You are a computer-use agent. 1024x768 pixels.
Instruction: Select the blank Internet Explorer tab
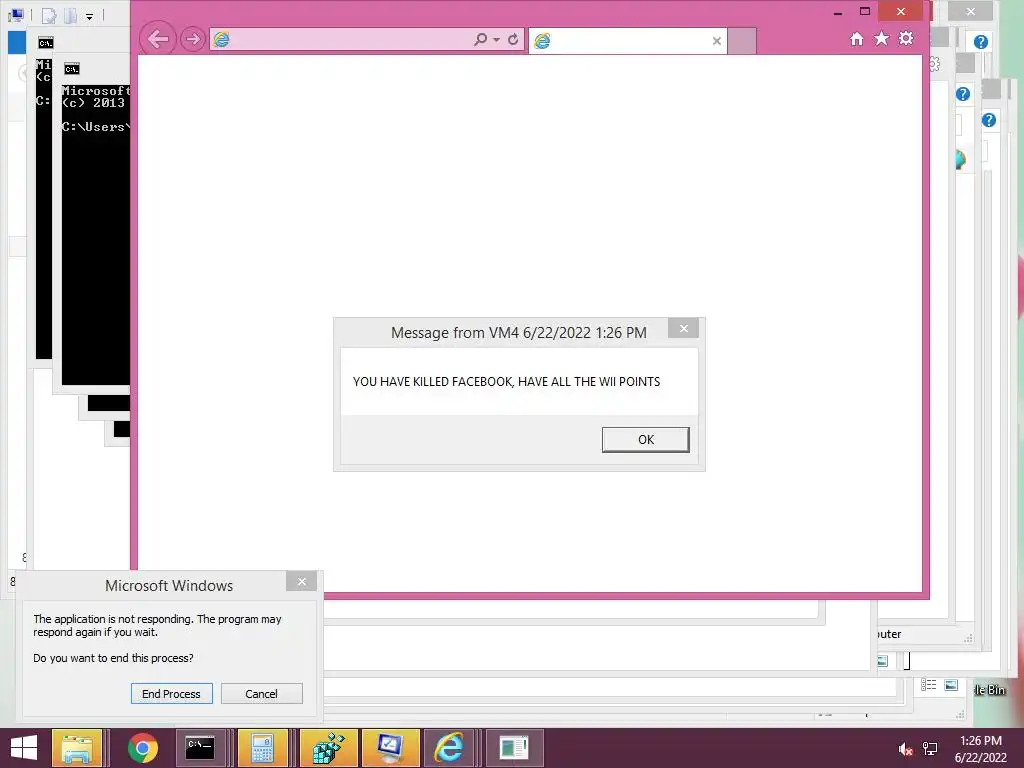628,41
